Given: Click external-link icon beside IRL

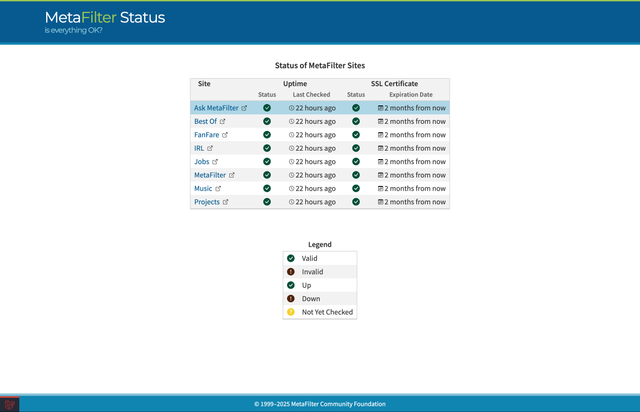Looking at the screenshot, I should 210,148.
